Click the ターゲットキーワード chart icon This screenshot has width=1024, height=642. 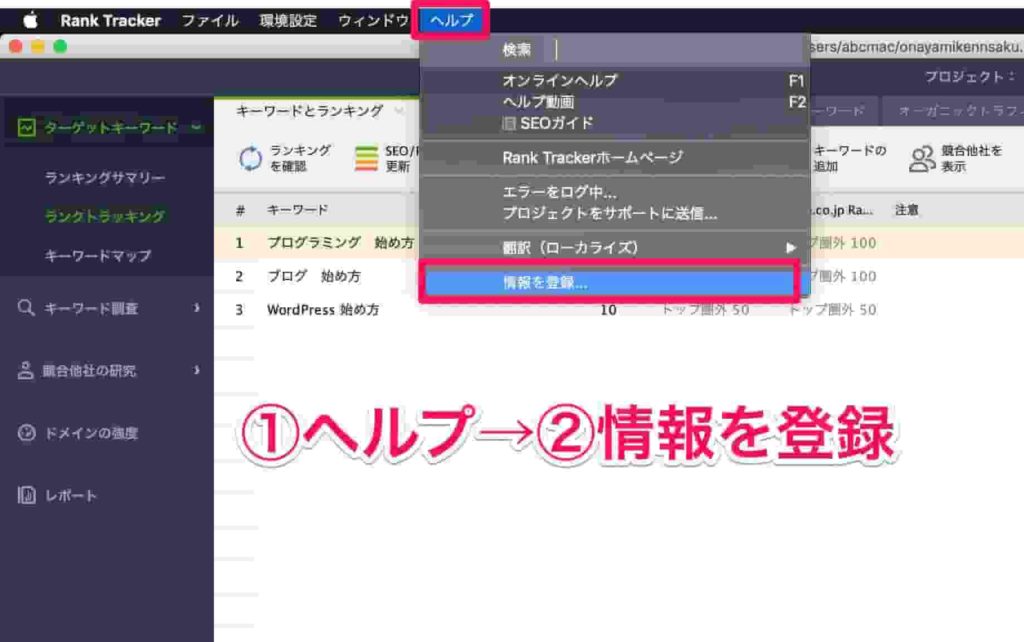pos(27,127)
